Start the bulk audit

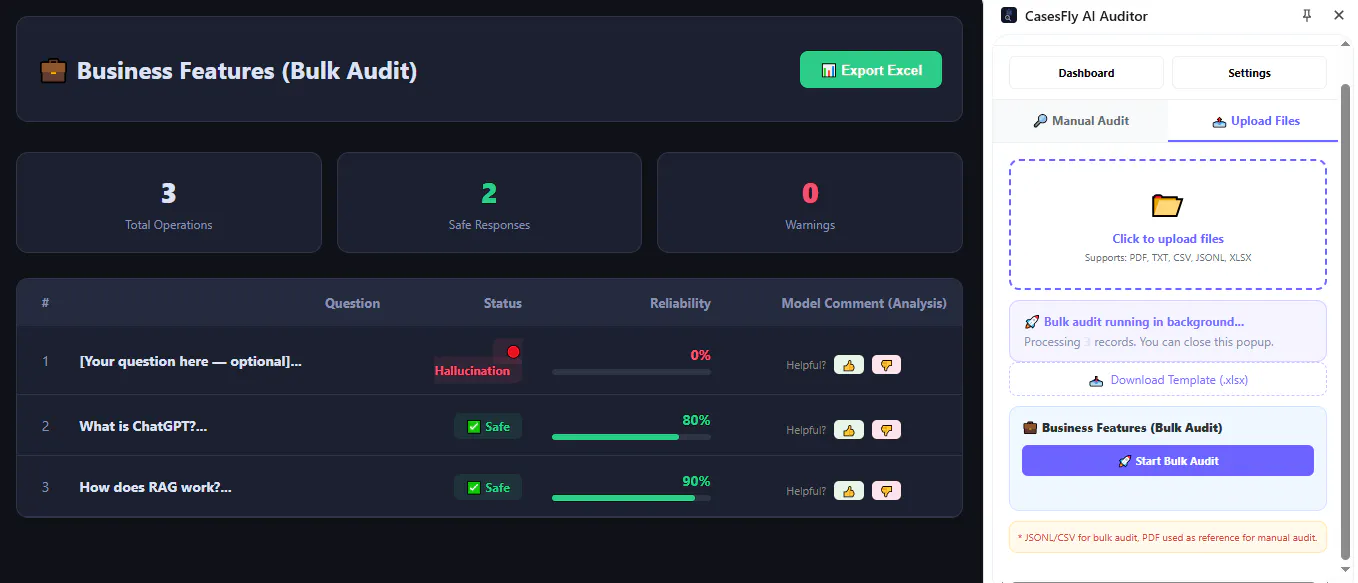pyautogui.click(x=1168, y=461)
